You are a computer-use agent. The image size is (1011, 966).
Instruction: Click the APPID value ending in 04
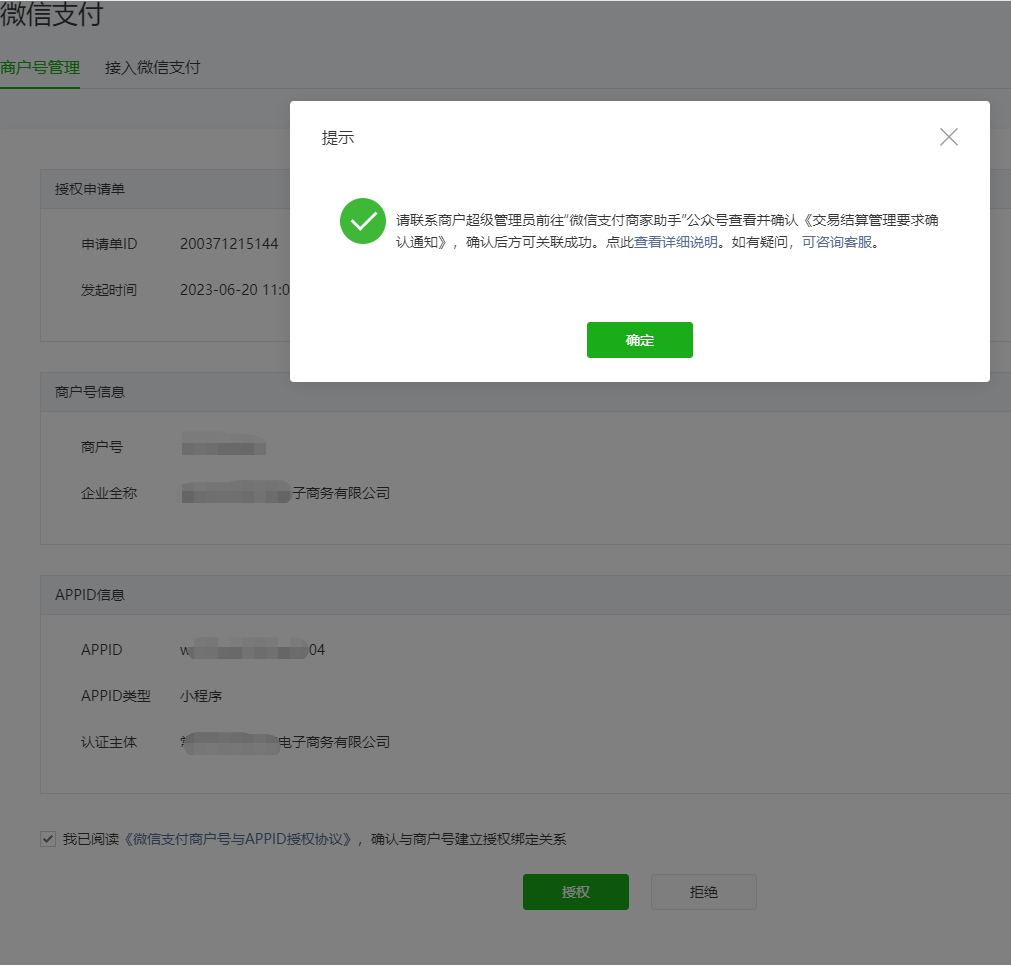(252, 649)
